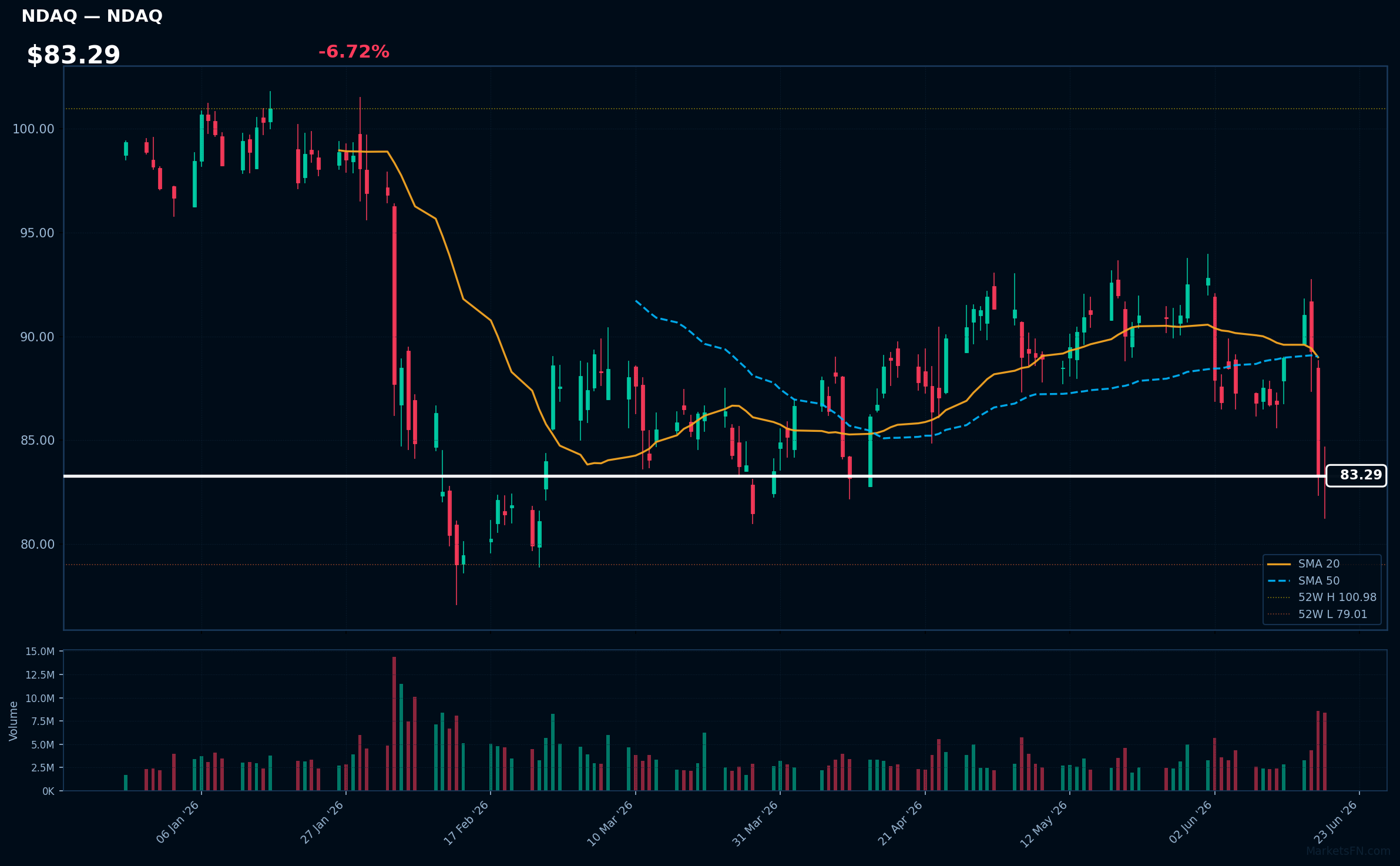Click the 10 Mar '26 date label
Screen dimensions: 1400x866
point(610,823)
